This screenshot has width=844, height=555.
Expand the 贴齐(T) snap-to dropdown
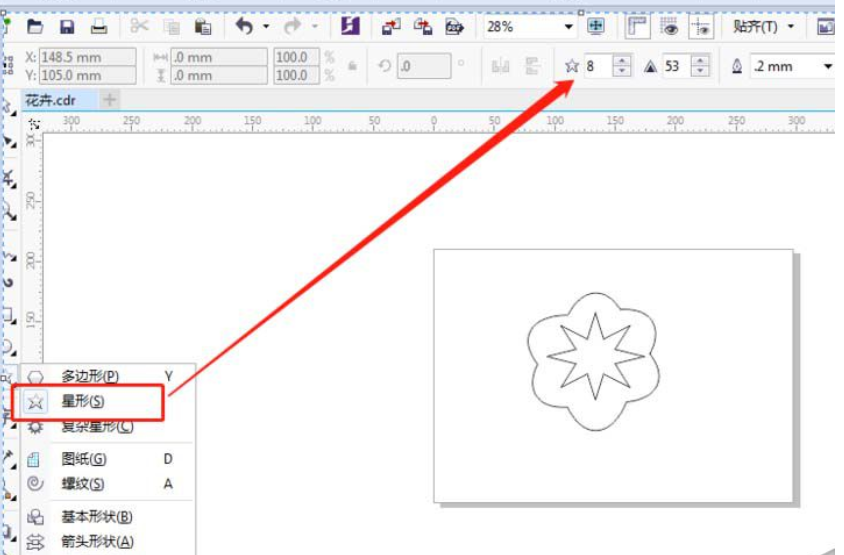(791, 26)
